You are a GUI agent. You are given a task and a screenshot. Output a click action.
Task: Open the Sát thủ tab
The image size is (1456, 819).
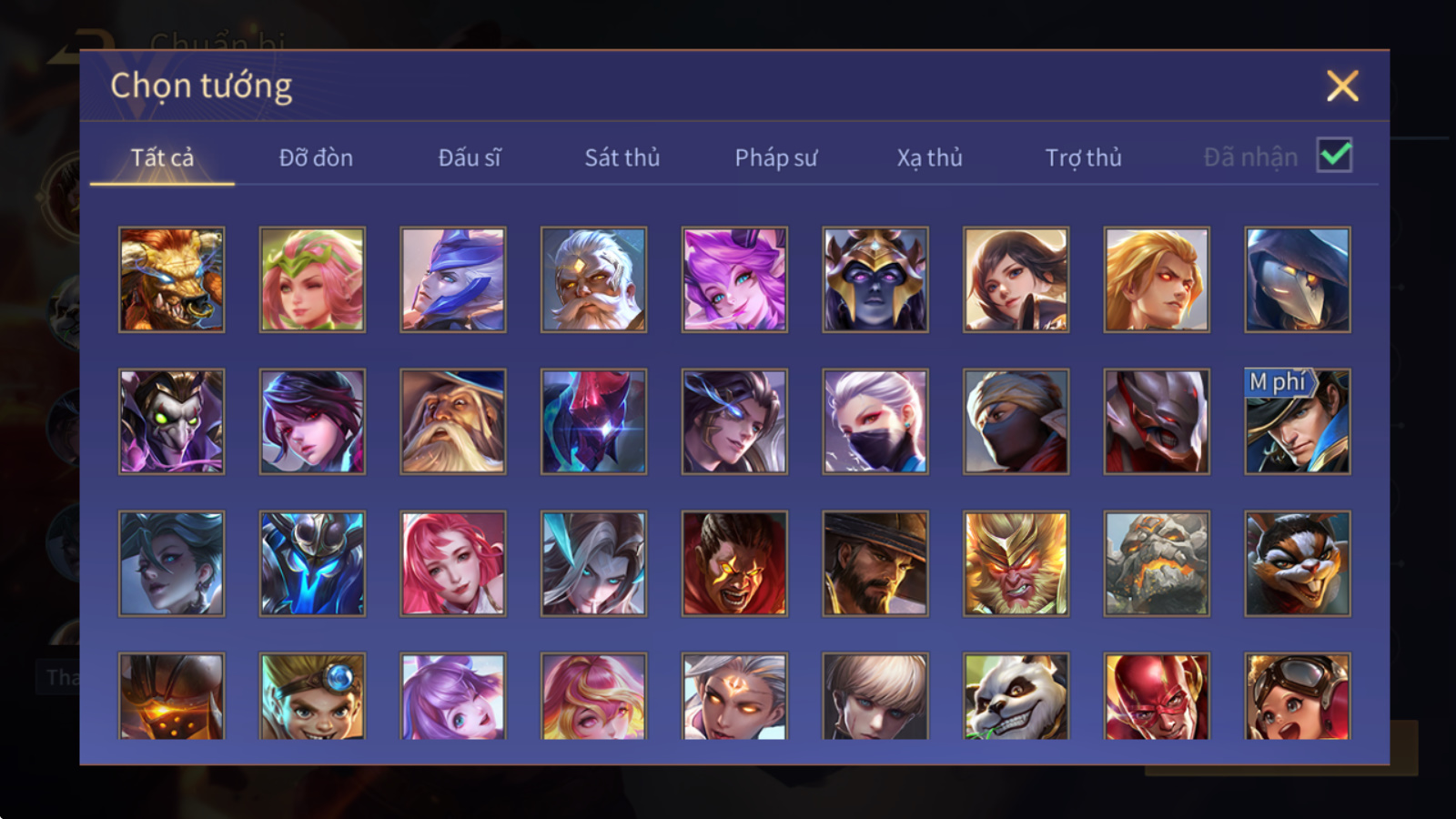(622, 157)
